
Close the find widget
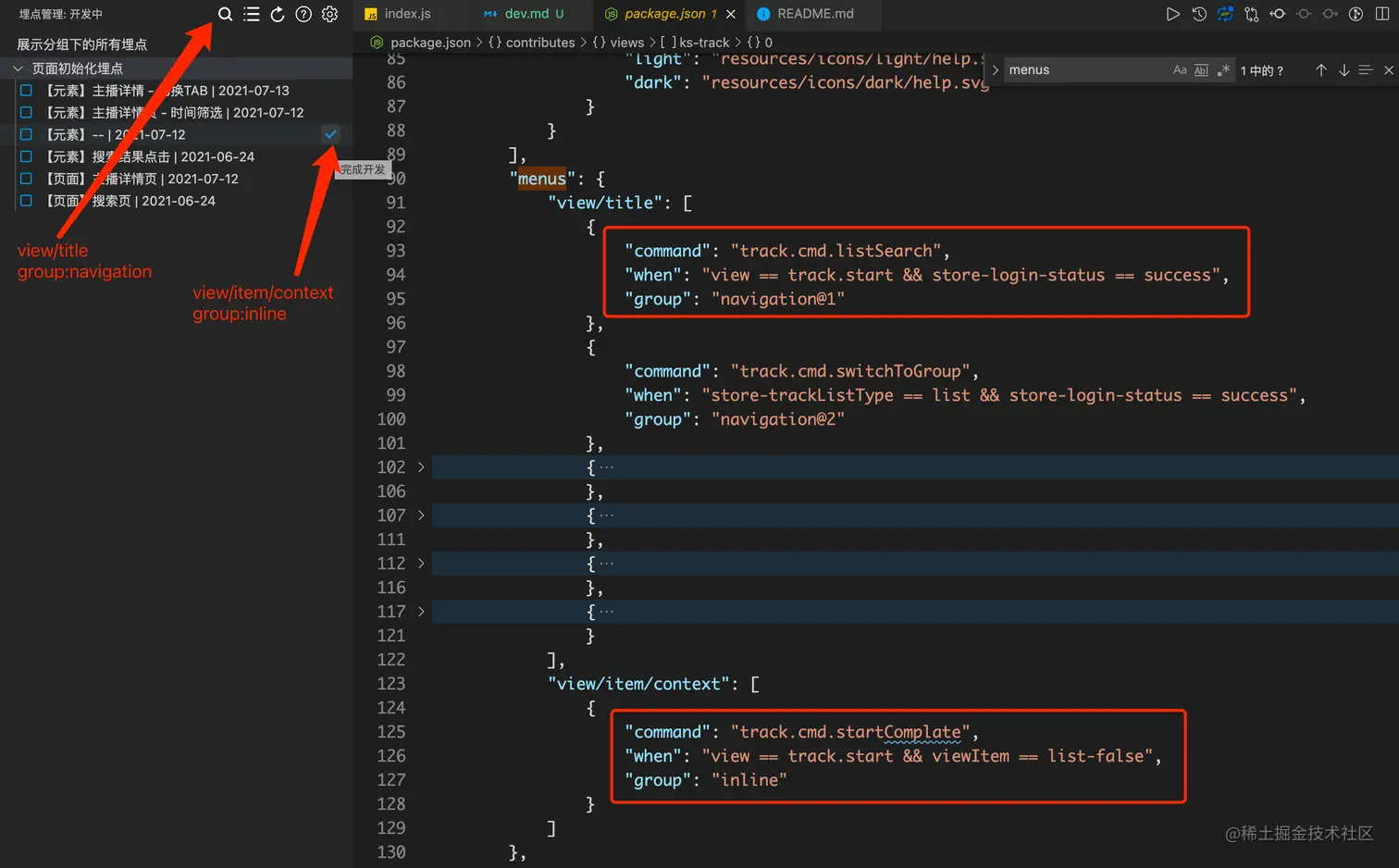pos(1388,70)
